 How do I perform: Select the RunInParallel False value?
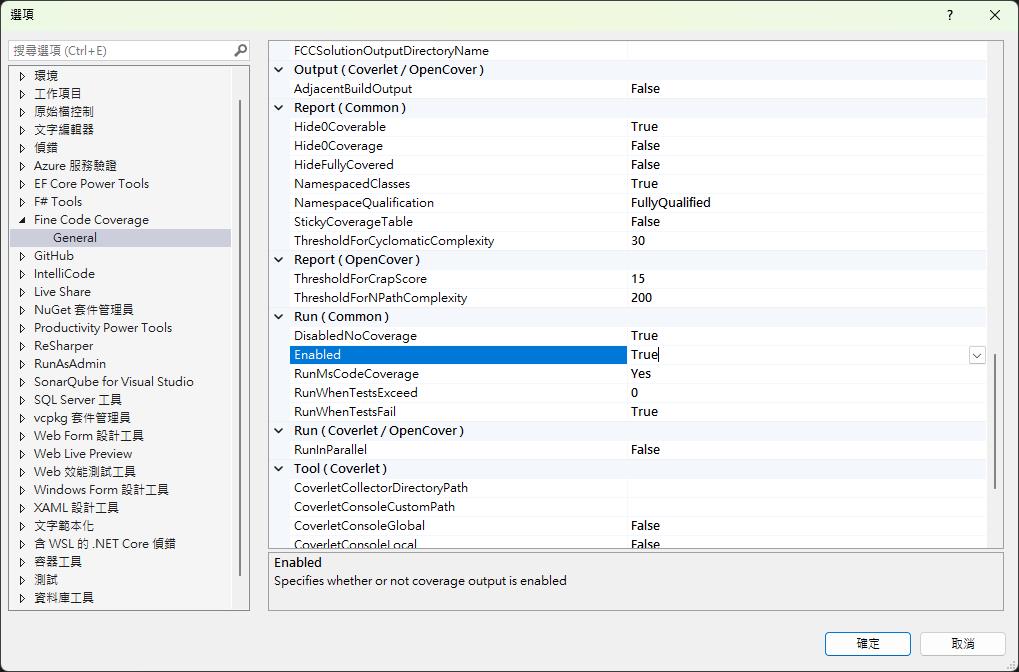click(x=645, y=450)
